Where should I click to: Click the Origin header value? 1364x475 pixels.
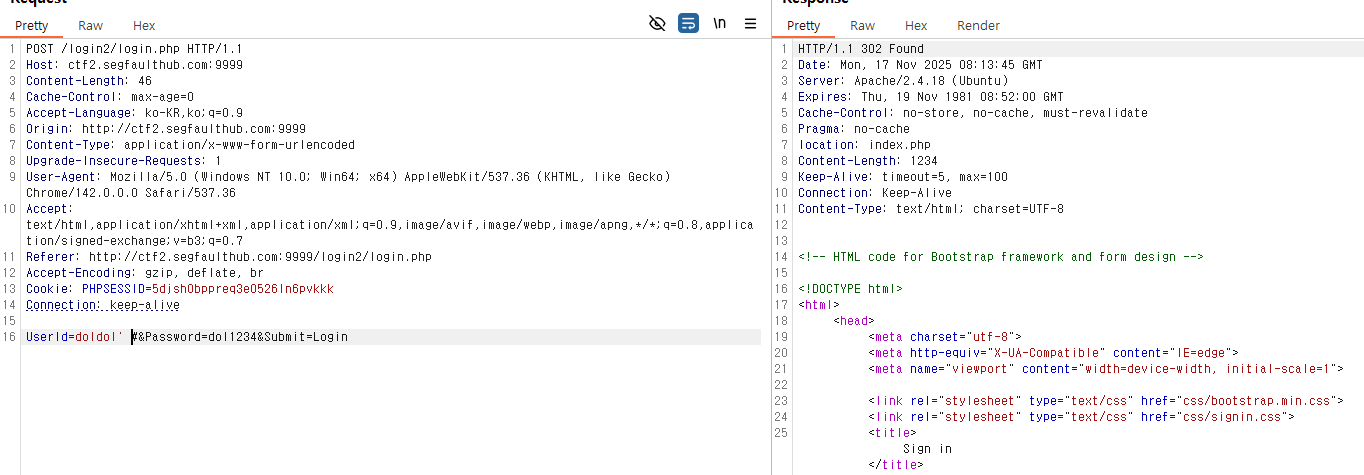193,129
